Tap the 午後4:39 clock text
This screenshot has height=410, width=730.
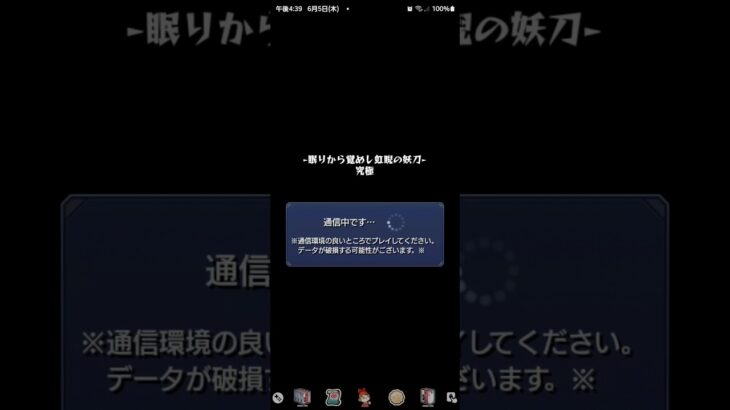coord(289,9)
